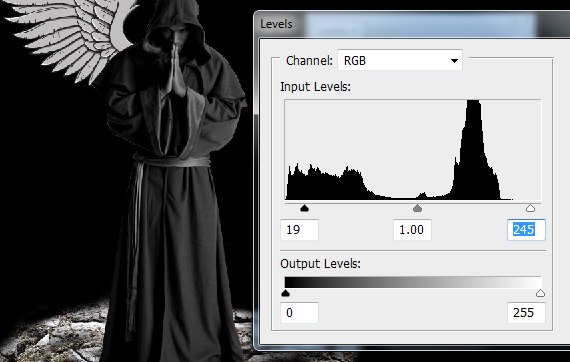Click the midtone field showing 1.00

pyautogui.click(x=412, y=230)
